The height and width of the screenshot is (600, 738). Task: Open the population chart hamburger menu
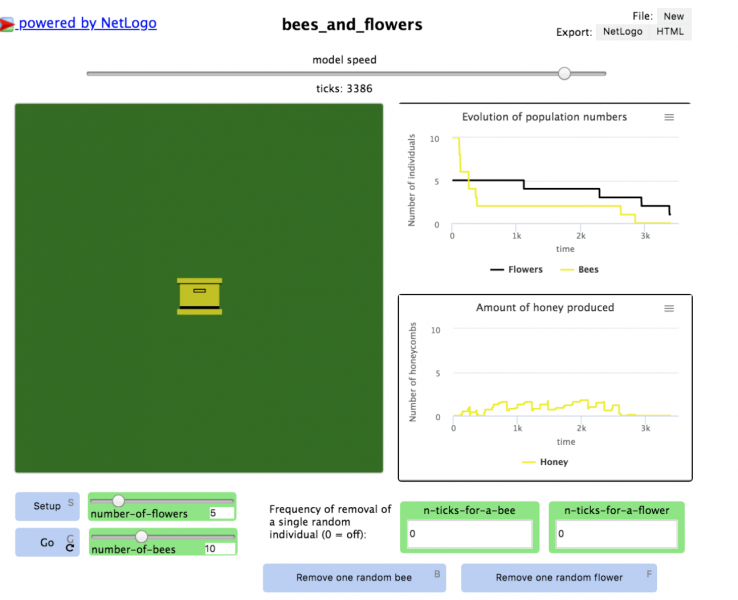click(669, 117)
